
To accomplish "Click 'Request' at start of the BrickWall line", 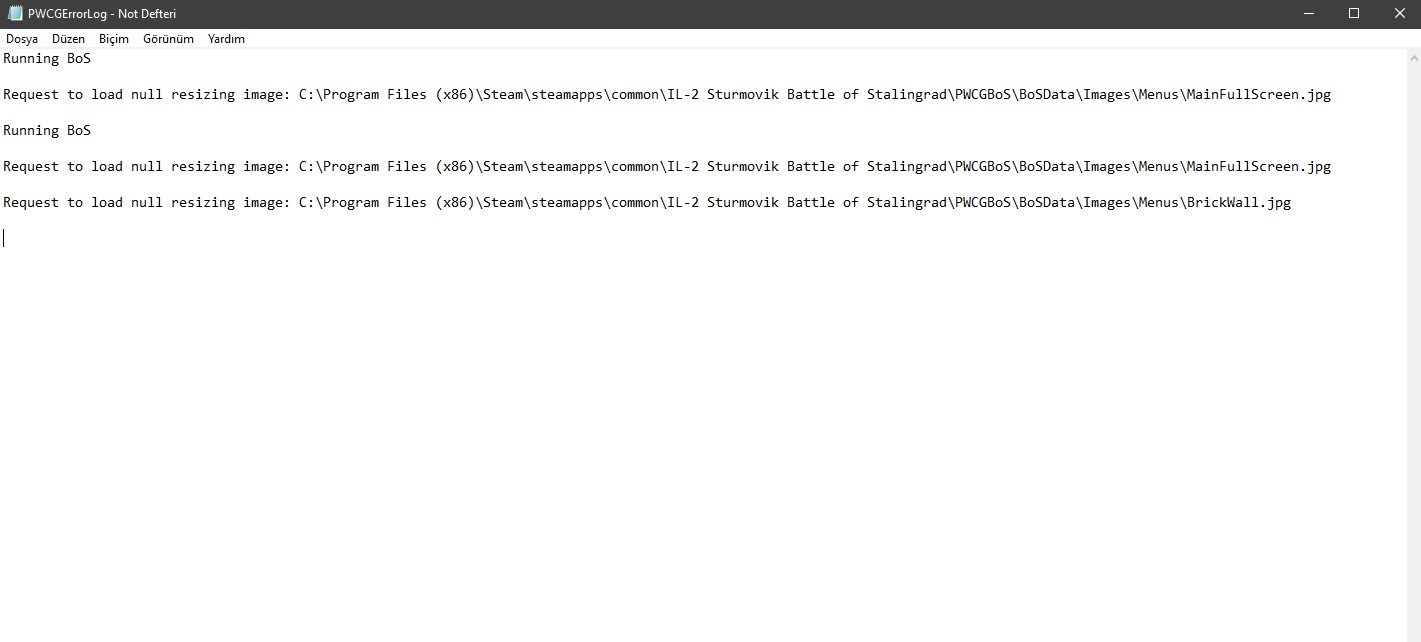I will tap(31, 203).
